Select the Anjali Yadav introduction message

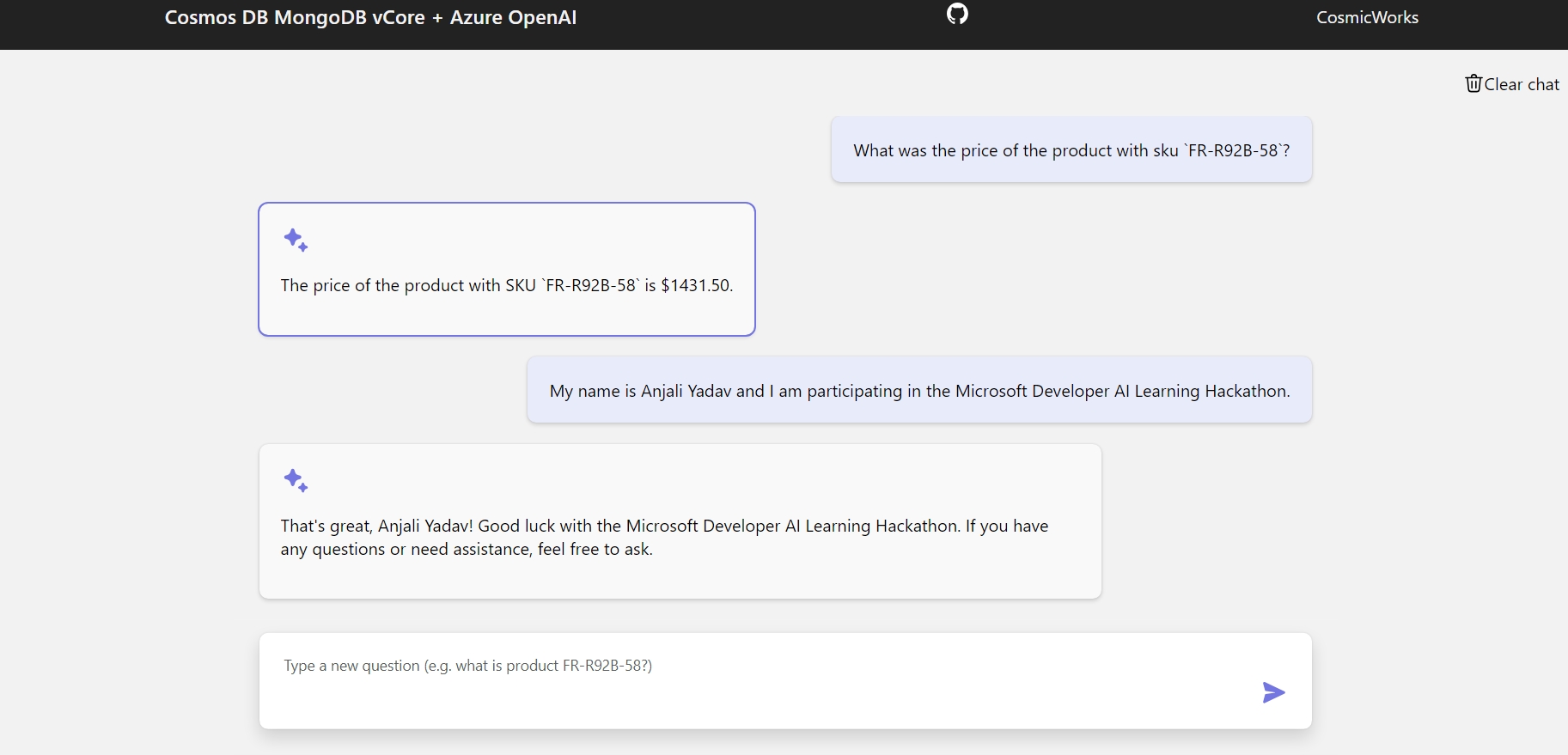[918, 391]
